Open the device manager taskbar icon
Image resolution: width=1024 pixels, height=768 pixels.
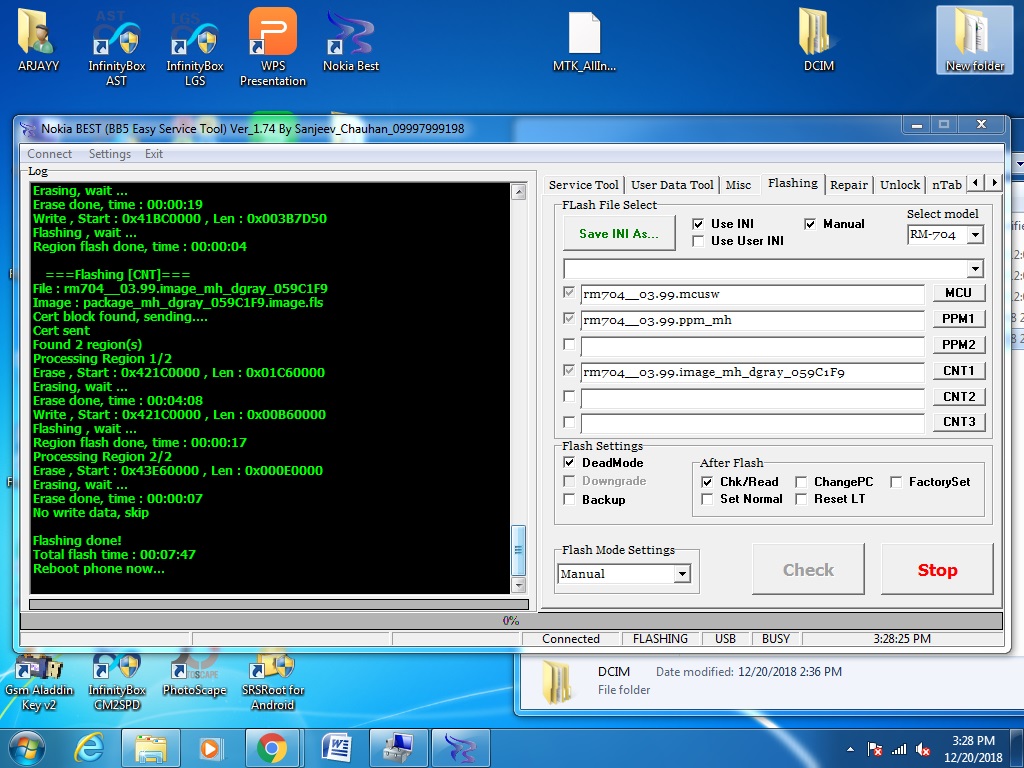[398, 748]
